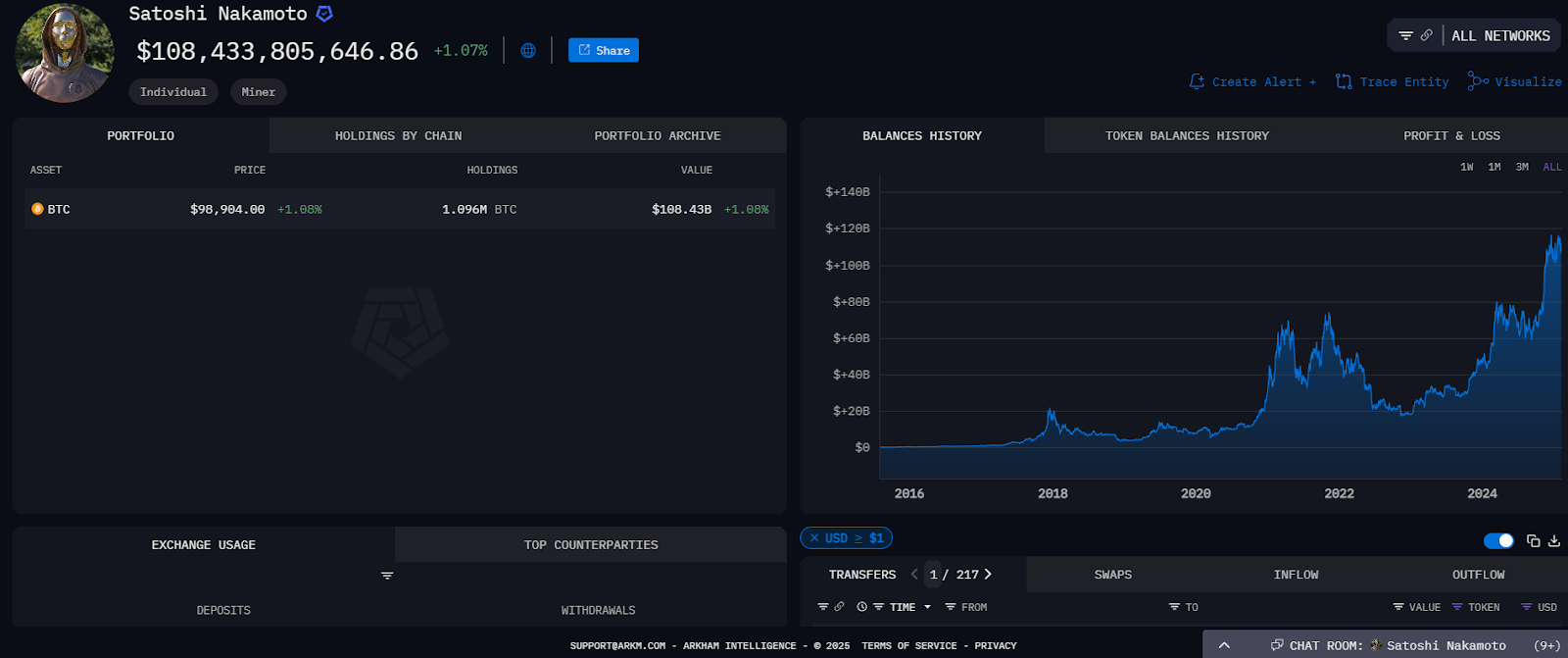Set chart range to ALL
The image size is (1568, 658).
(1552, 167)
